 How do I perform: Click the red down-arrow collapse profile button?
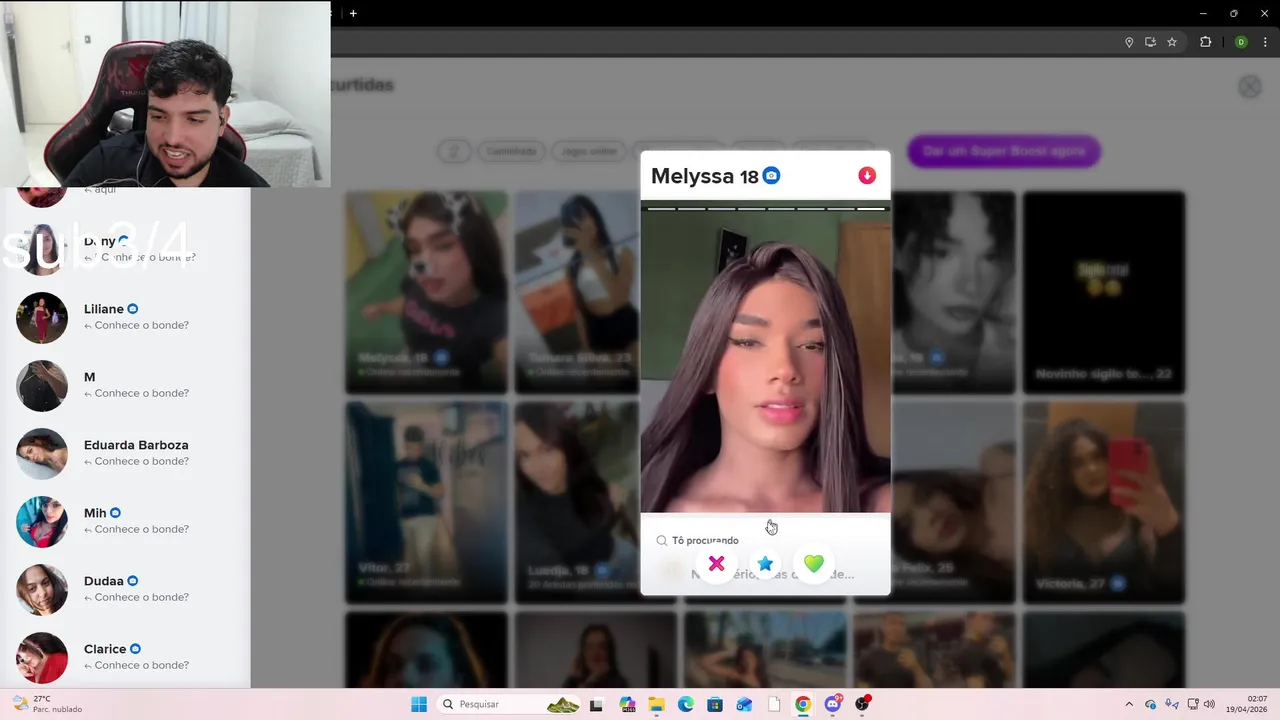(x=867, y=175)
